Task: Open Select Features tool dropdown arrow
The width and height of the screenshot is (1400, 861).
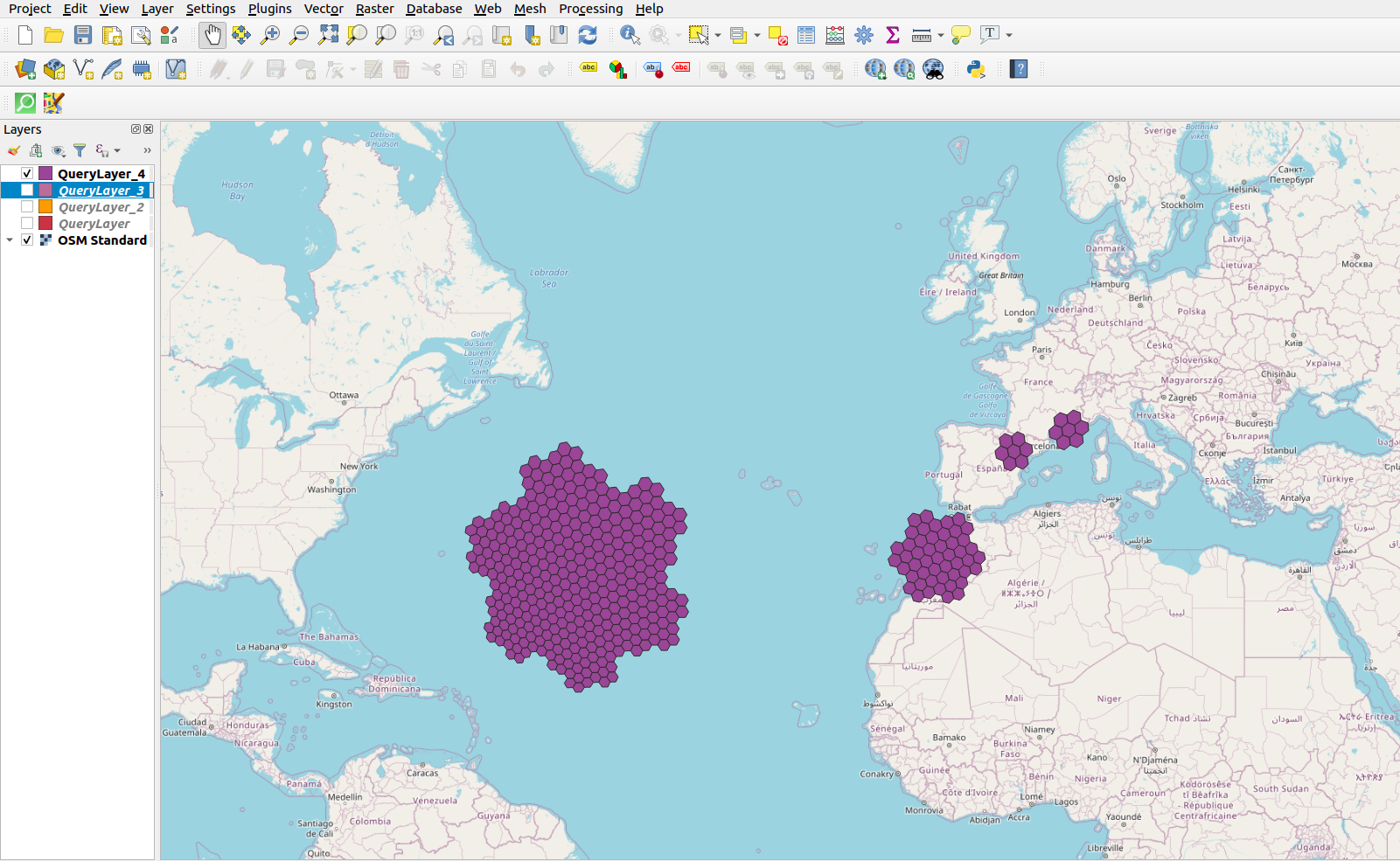Action: tap(718, 35)
